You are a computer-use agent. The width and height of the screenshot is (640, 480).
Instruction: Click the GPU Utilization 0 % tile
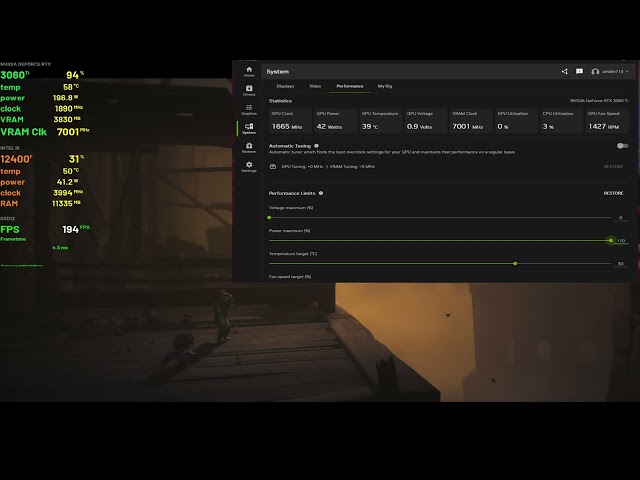pos(516,121)
